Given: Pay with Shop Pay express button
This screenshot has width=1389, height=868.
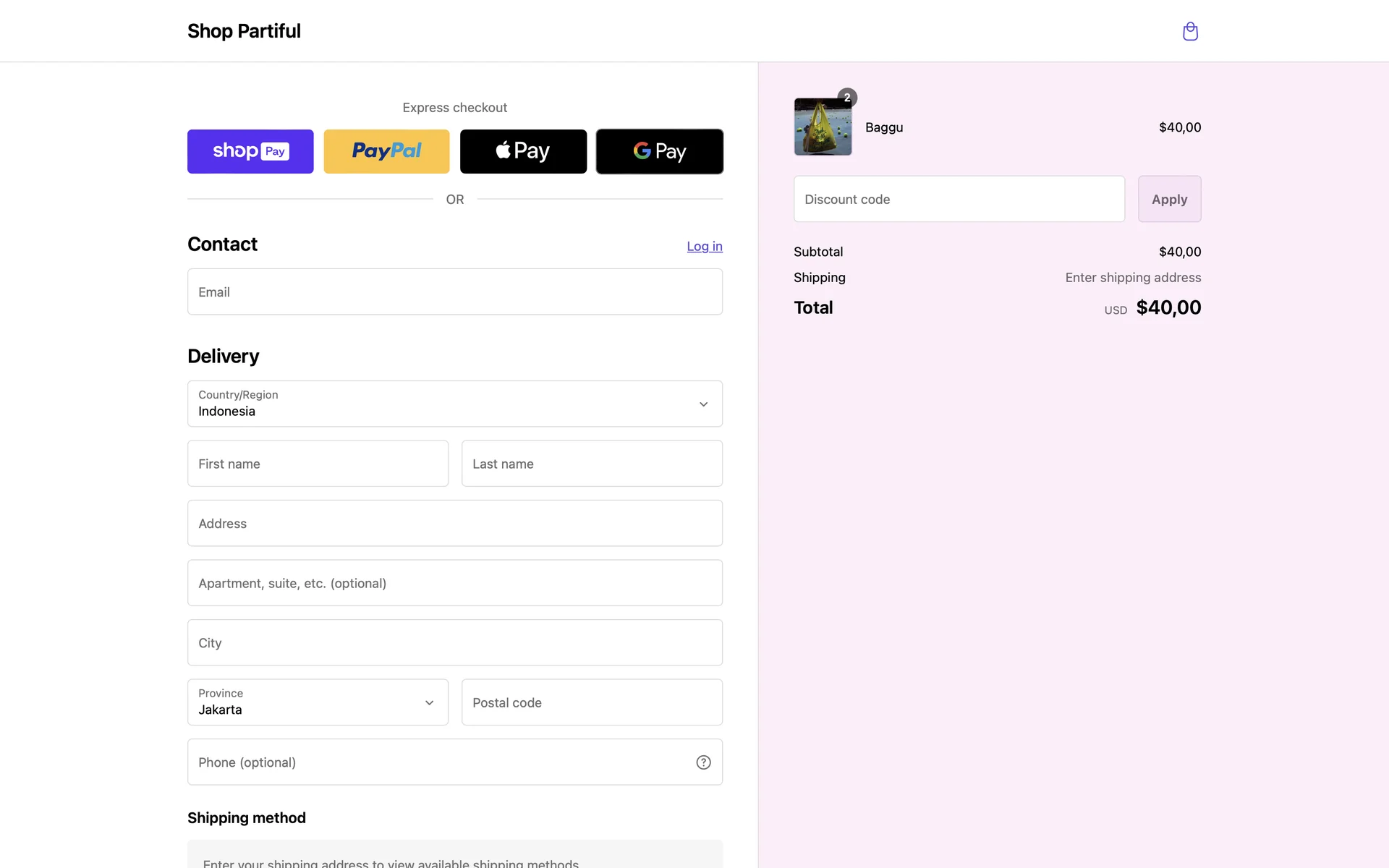Looking at the screenshot, I should (x=250, y=151).
